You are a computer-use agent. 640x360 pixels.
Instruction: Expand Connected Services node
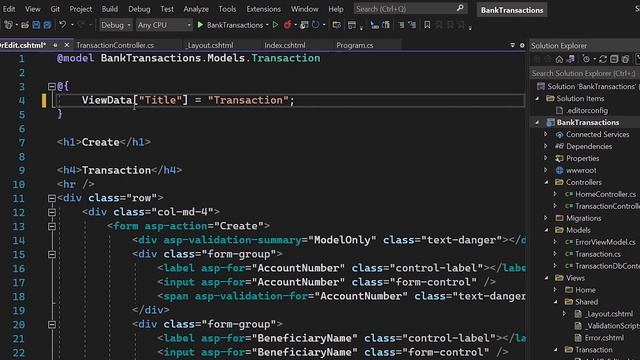546,134
